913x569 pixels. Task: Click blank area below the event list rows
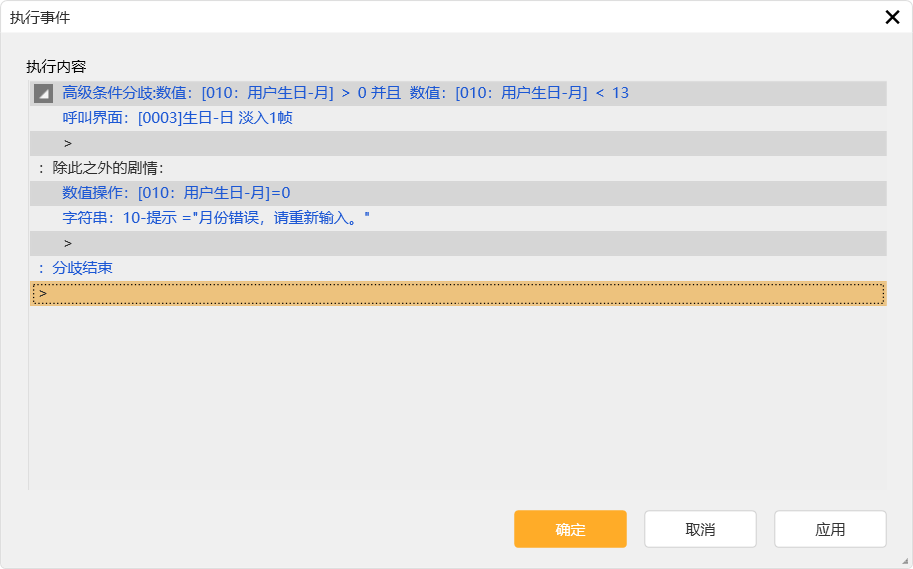(x=458, y=400)
